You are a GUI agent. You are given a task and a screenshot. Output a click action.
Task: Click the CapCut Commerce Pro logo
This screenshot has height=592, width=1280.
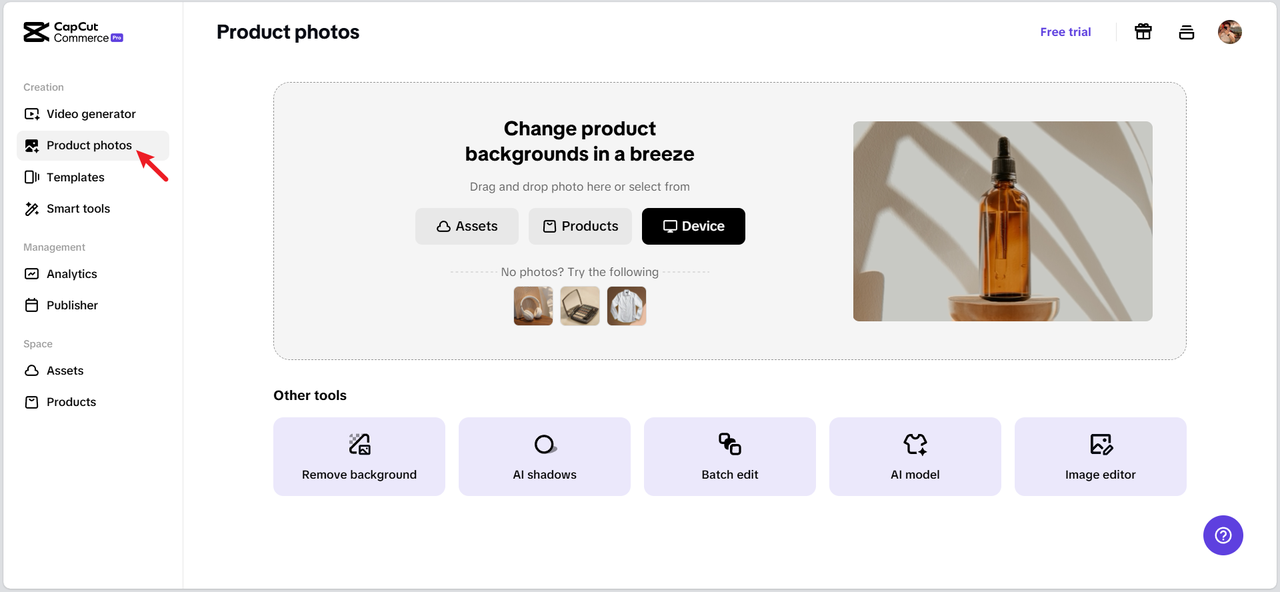(x=73, y=32)
